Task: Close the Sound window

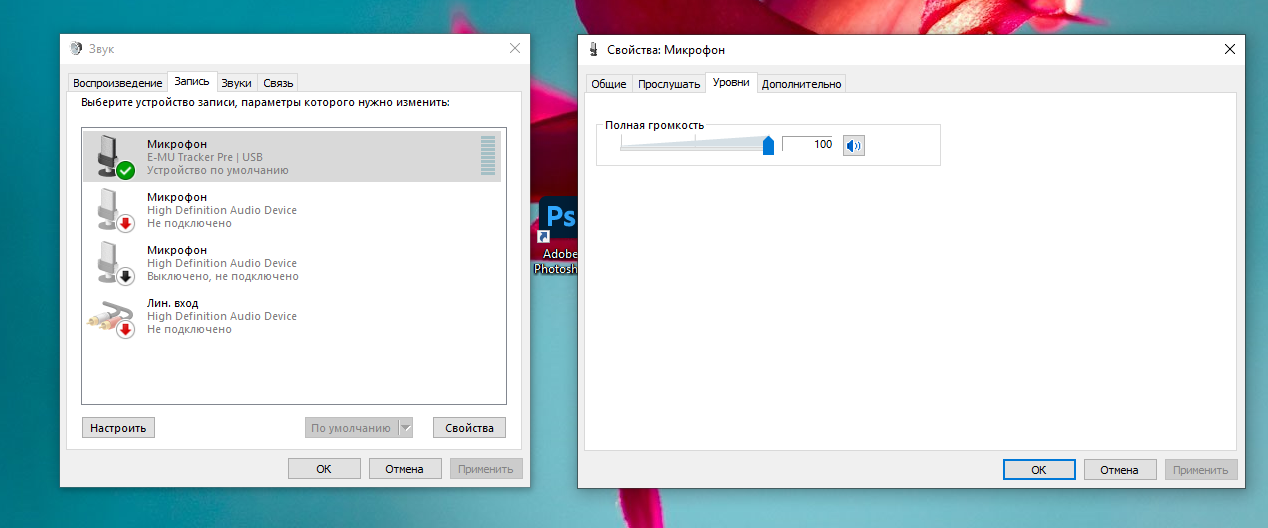Action: pyautogui.click(x=515, y=48)
